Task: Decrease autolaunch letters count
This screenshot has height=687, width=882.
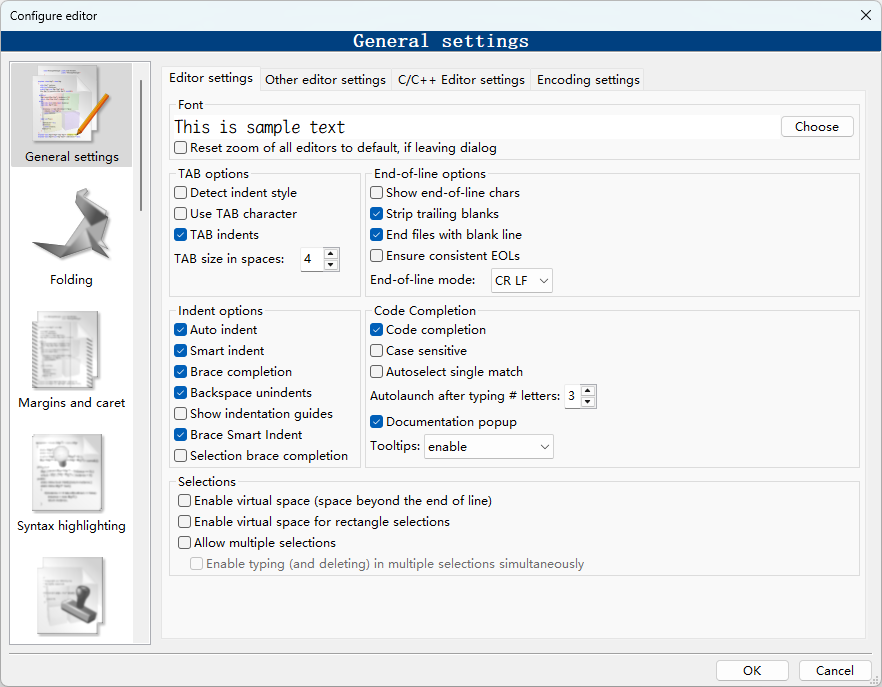Action: [x=588, y=402]
